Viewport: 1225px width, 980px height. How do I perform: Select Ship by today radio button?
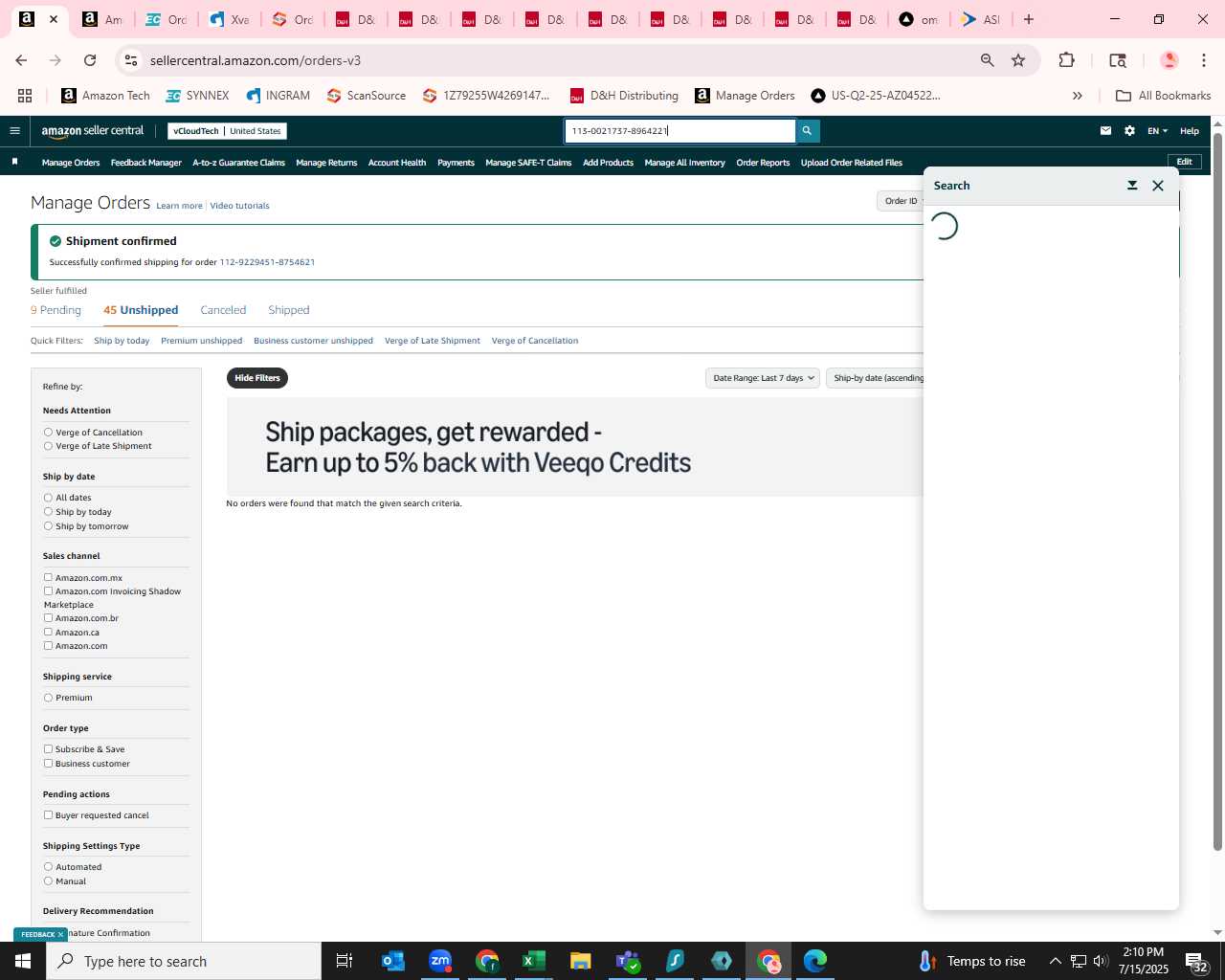(48, 512)
